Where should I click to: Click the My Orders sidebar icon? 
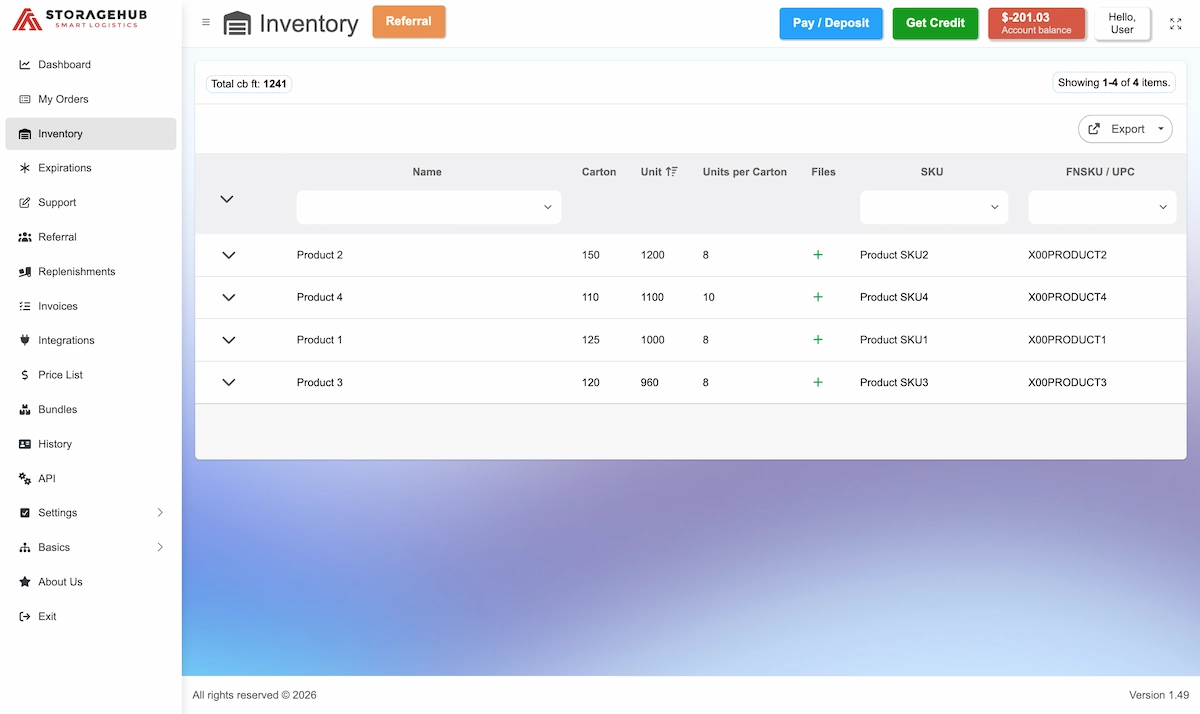(x=25, y=99)
